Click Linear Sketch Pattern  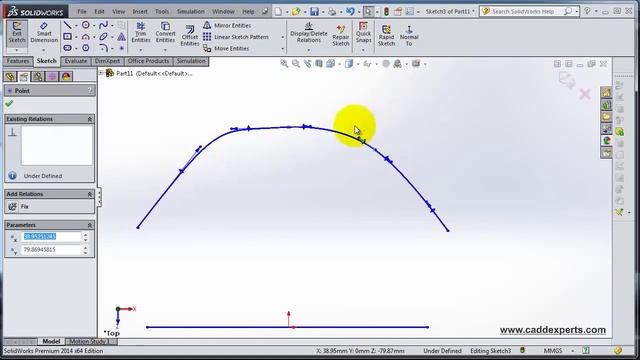point(236,37)
